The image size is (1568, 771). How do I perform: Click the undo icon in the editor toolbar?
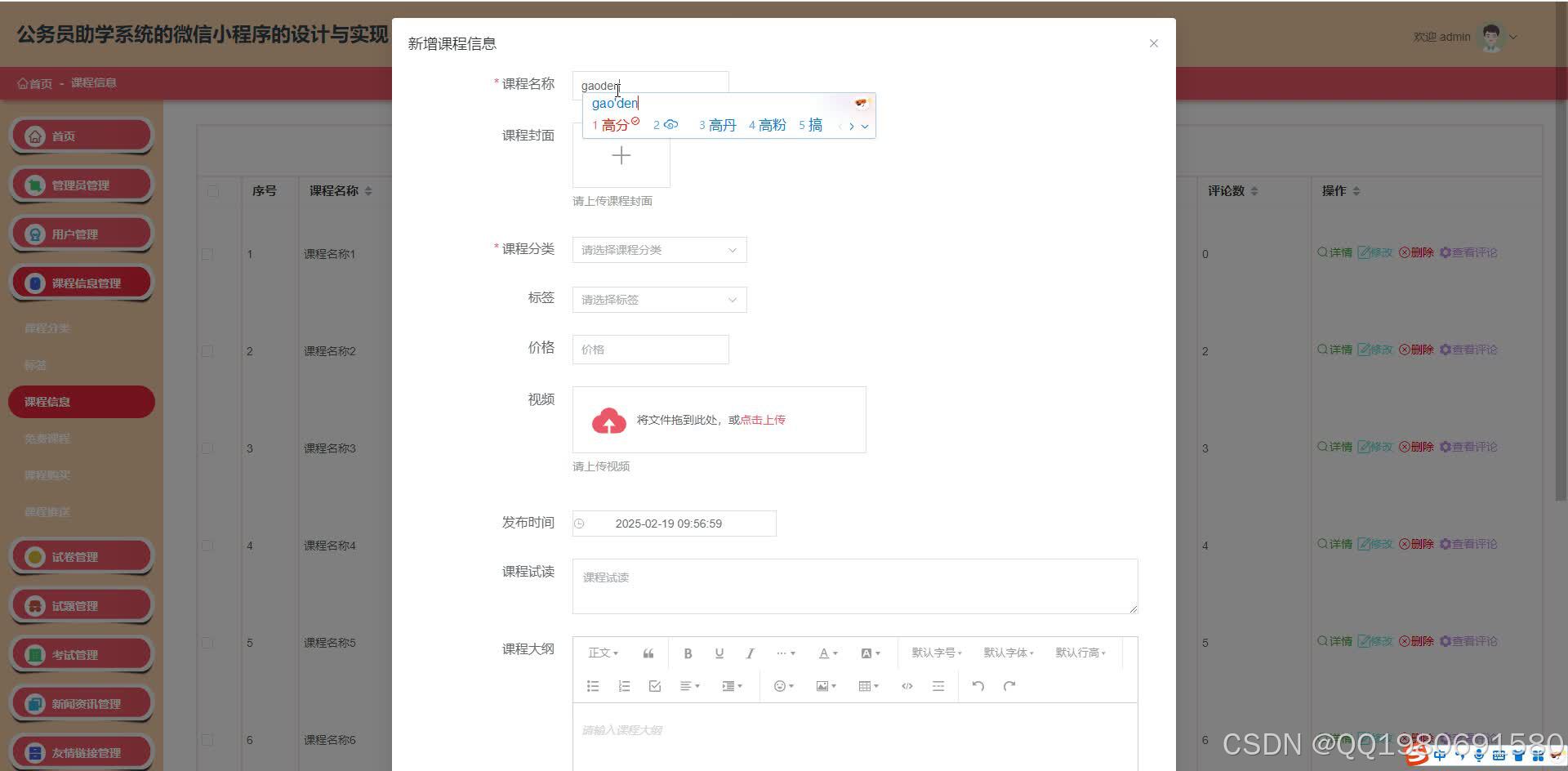[978, 685]
